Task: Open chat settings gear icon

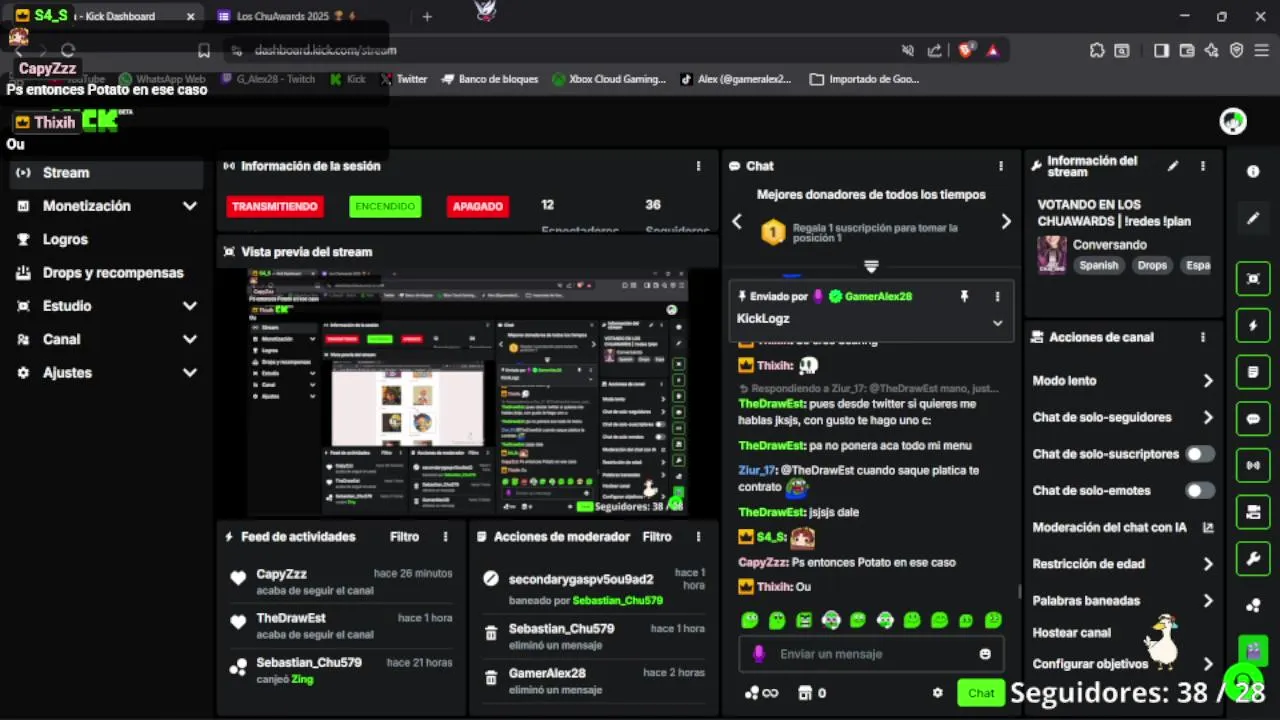Action: point(937,693)
